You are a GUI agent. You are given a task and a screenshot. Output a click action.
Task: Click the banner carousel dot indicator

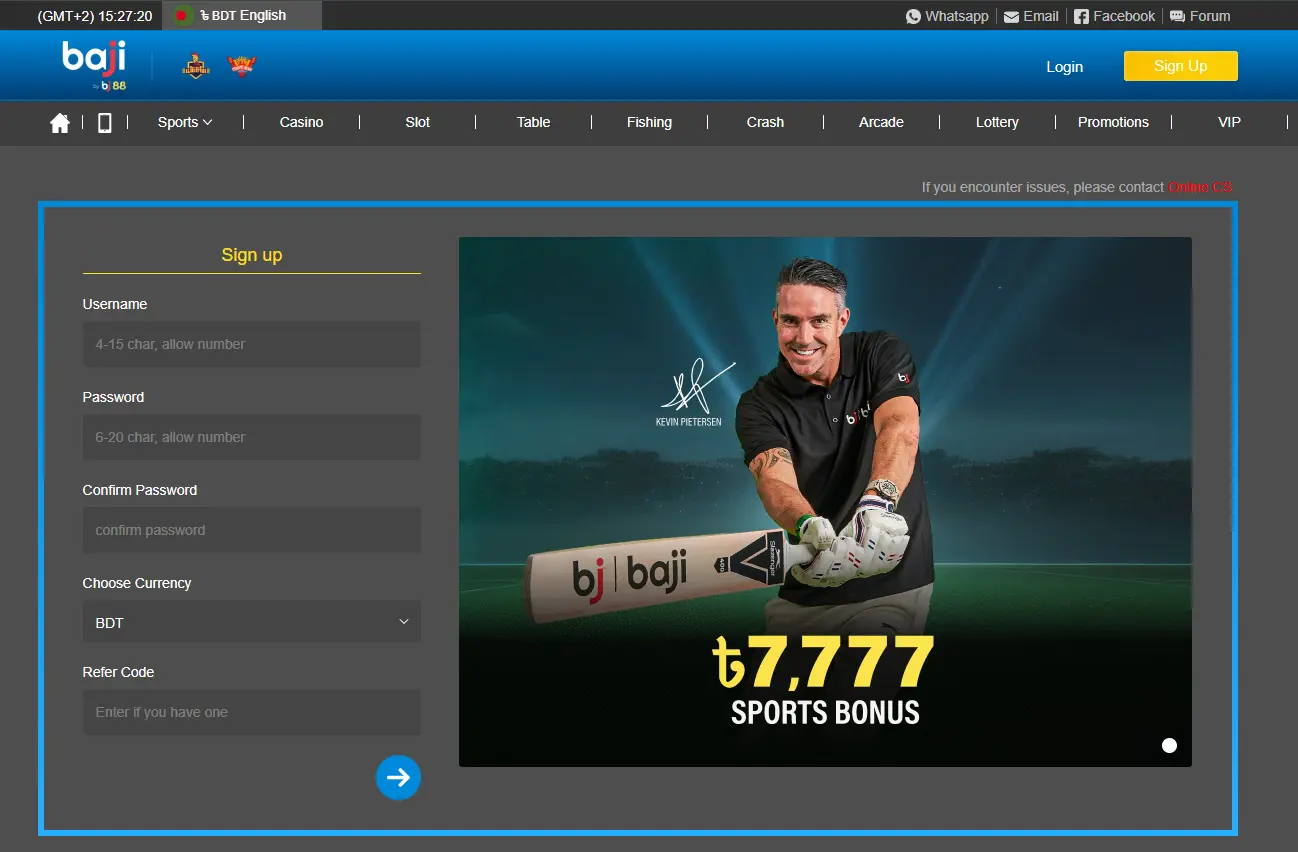[x=1169, y=745]
